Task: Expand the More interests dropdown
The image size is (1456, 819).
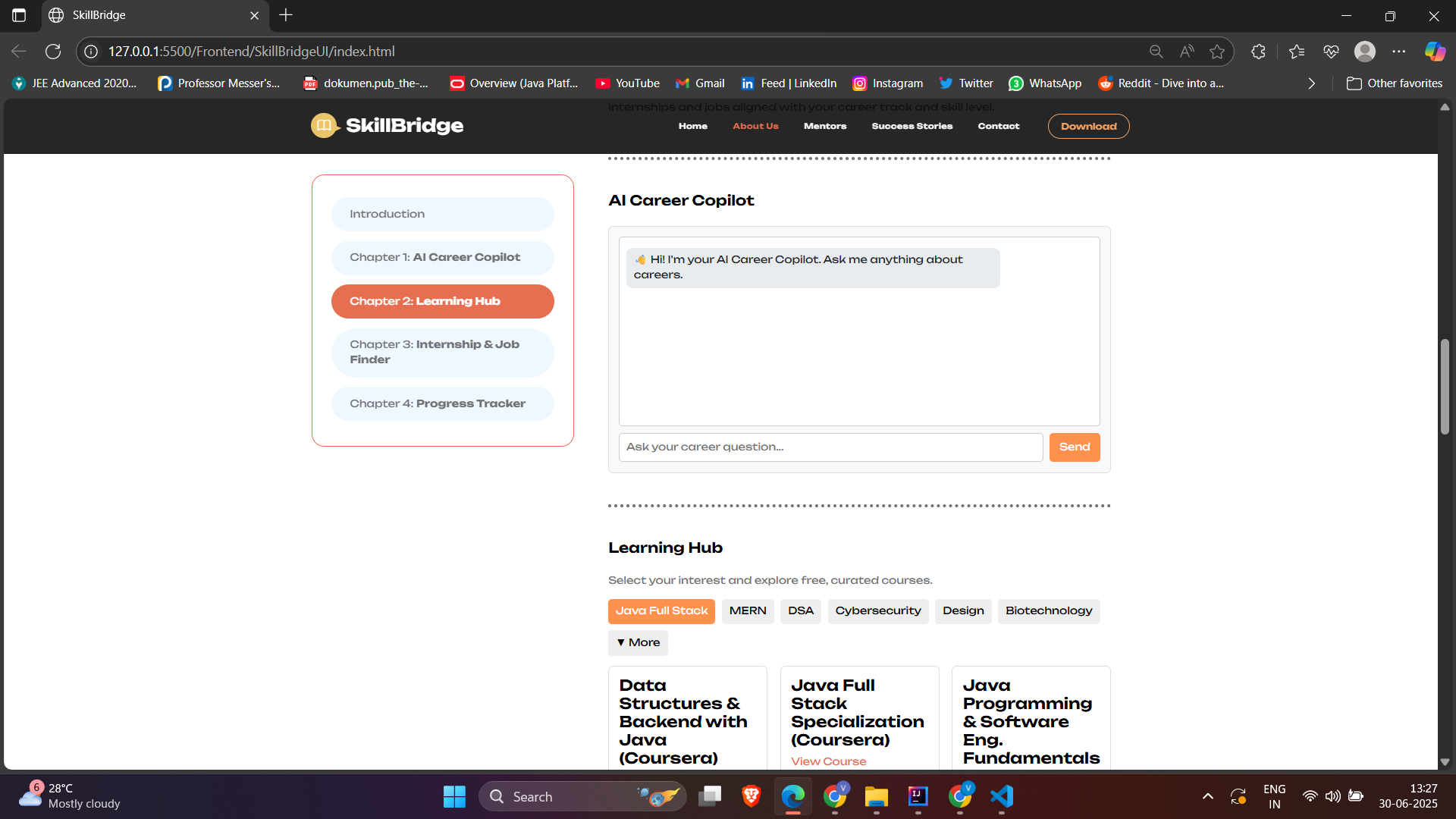Action: click(x=638, y=643)
